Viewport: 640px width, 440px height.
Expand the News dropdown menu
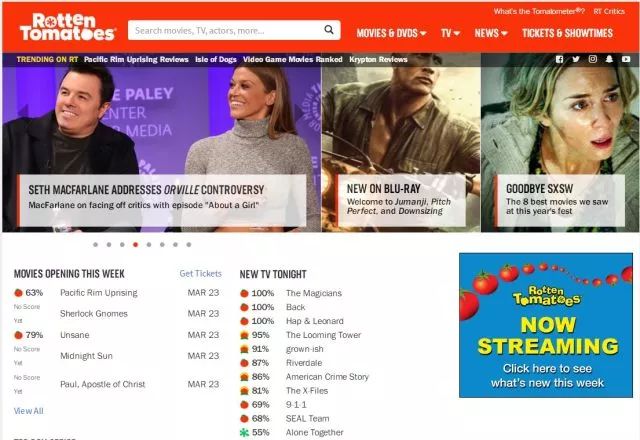coord(491,33)
